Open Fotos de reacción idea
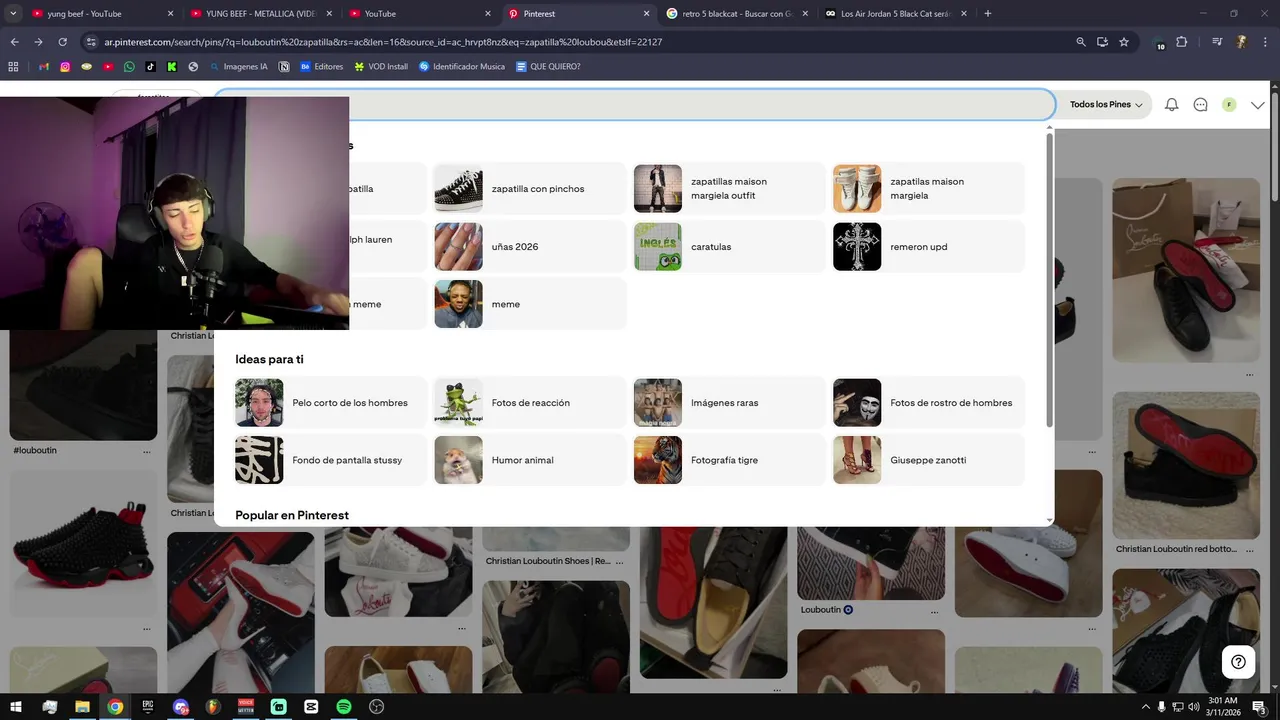Screen dimensions: 1280x720 [x=530, y=403]
